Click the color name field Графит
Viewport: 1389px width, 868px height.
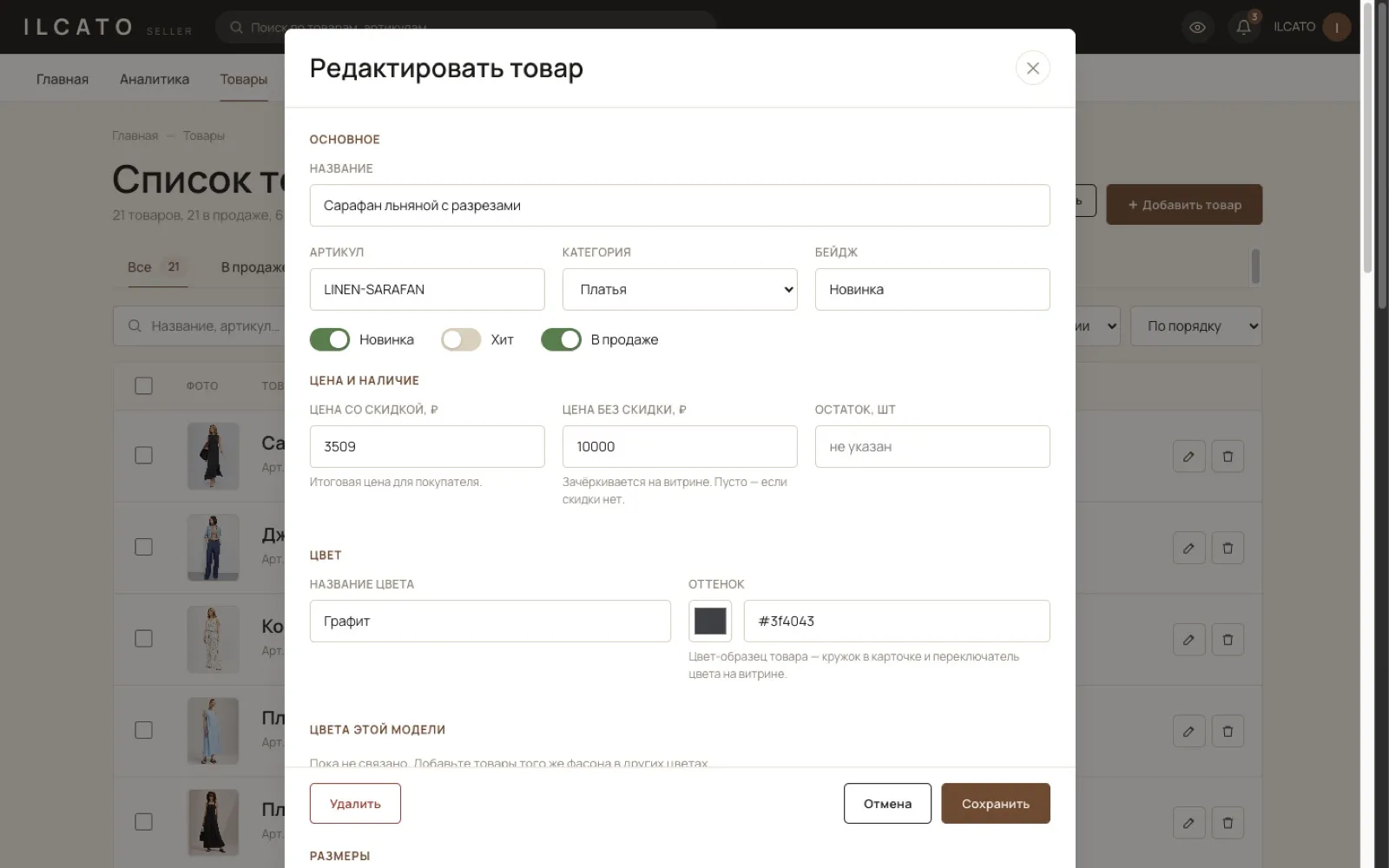[x=490, y=621]
